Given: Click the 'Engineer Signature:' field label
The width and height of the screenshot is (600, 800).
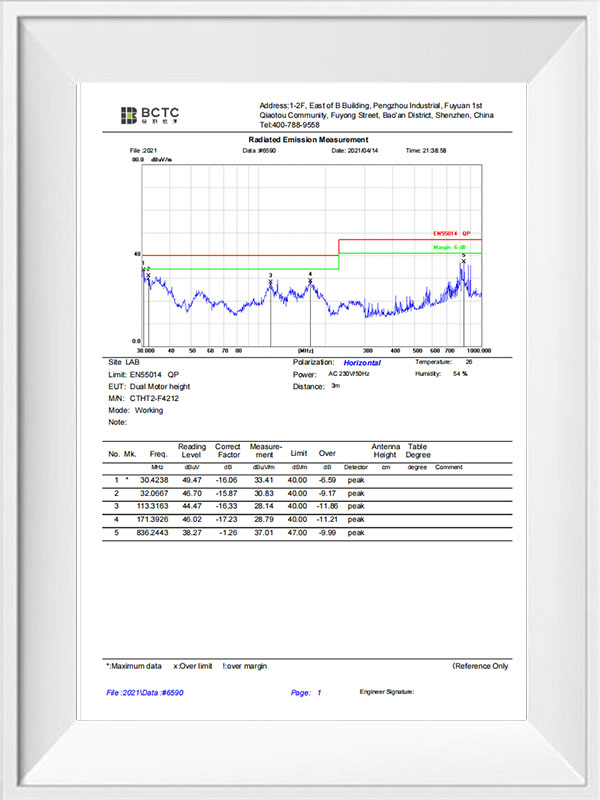Looking at the screenshot, I should tap(387, 692).
